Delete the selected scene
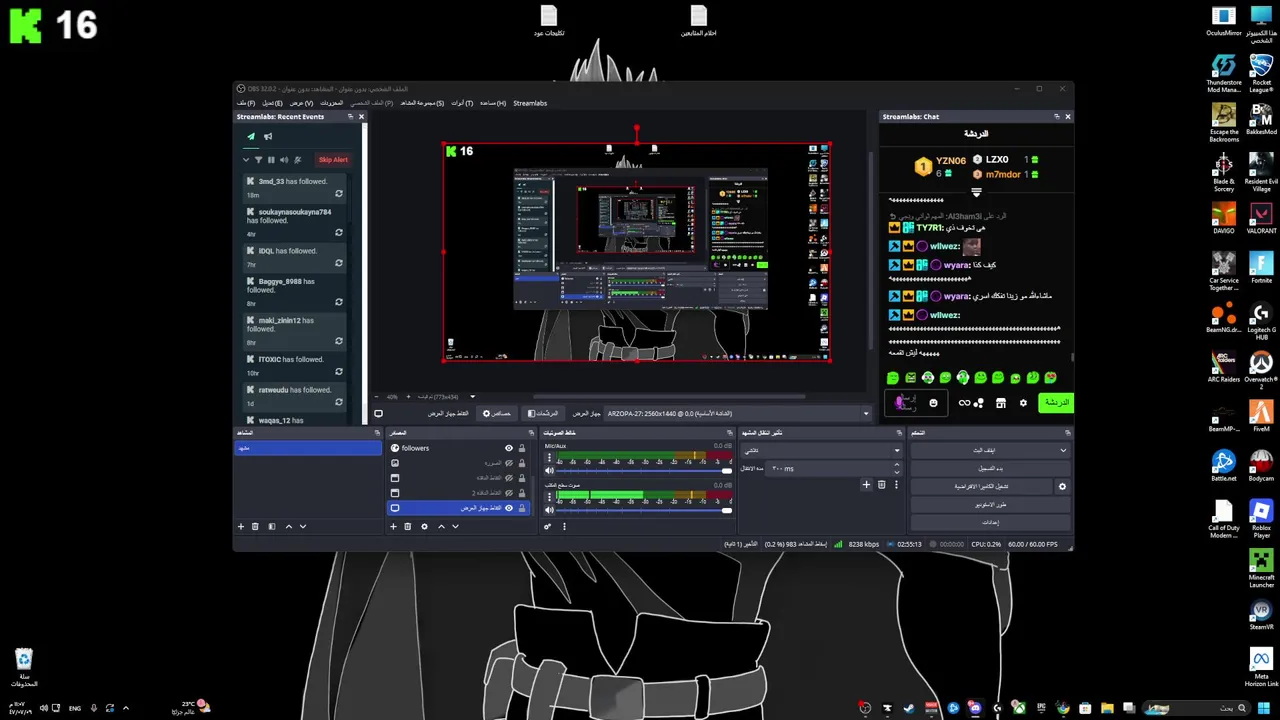This screenshot has width=1280, height=720. pyautogui.click(x=255, y=527)
